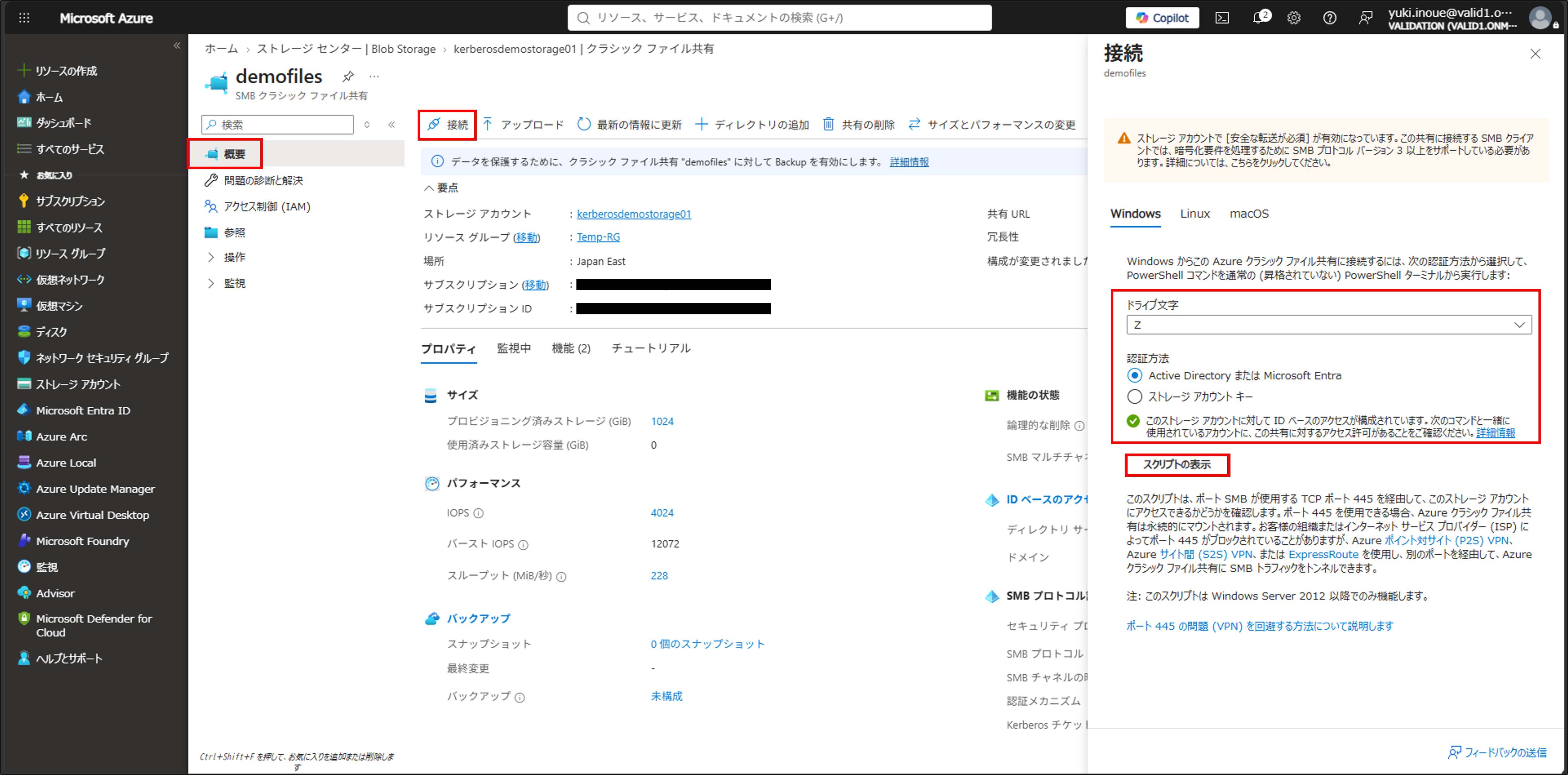Image resolution: width=1568 pixels, height=775 pixels.
Task: Open Azure Virtual Desktop in sidebar
Action: [84, 515]
